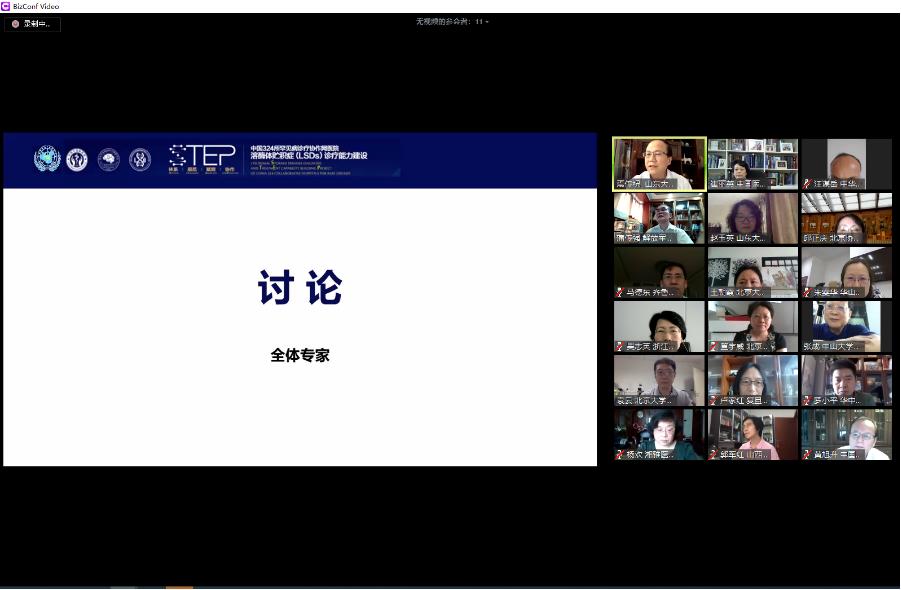Image resolution: width=901 pixels, height=590 pixels.
Task: Click the muted mic icon on 马德东's video
Action: [618, 292]
